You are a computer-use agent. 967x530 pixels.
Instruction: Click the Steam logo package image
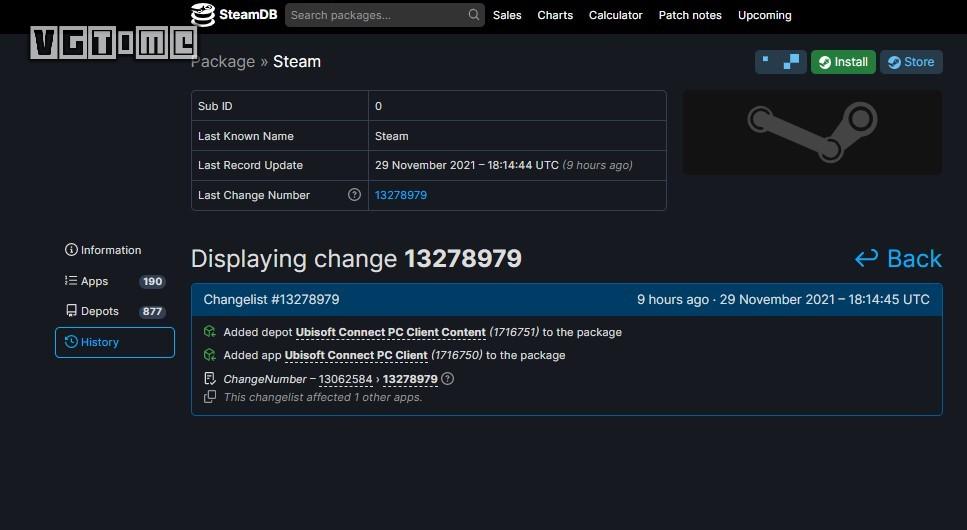(811, 132)
